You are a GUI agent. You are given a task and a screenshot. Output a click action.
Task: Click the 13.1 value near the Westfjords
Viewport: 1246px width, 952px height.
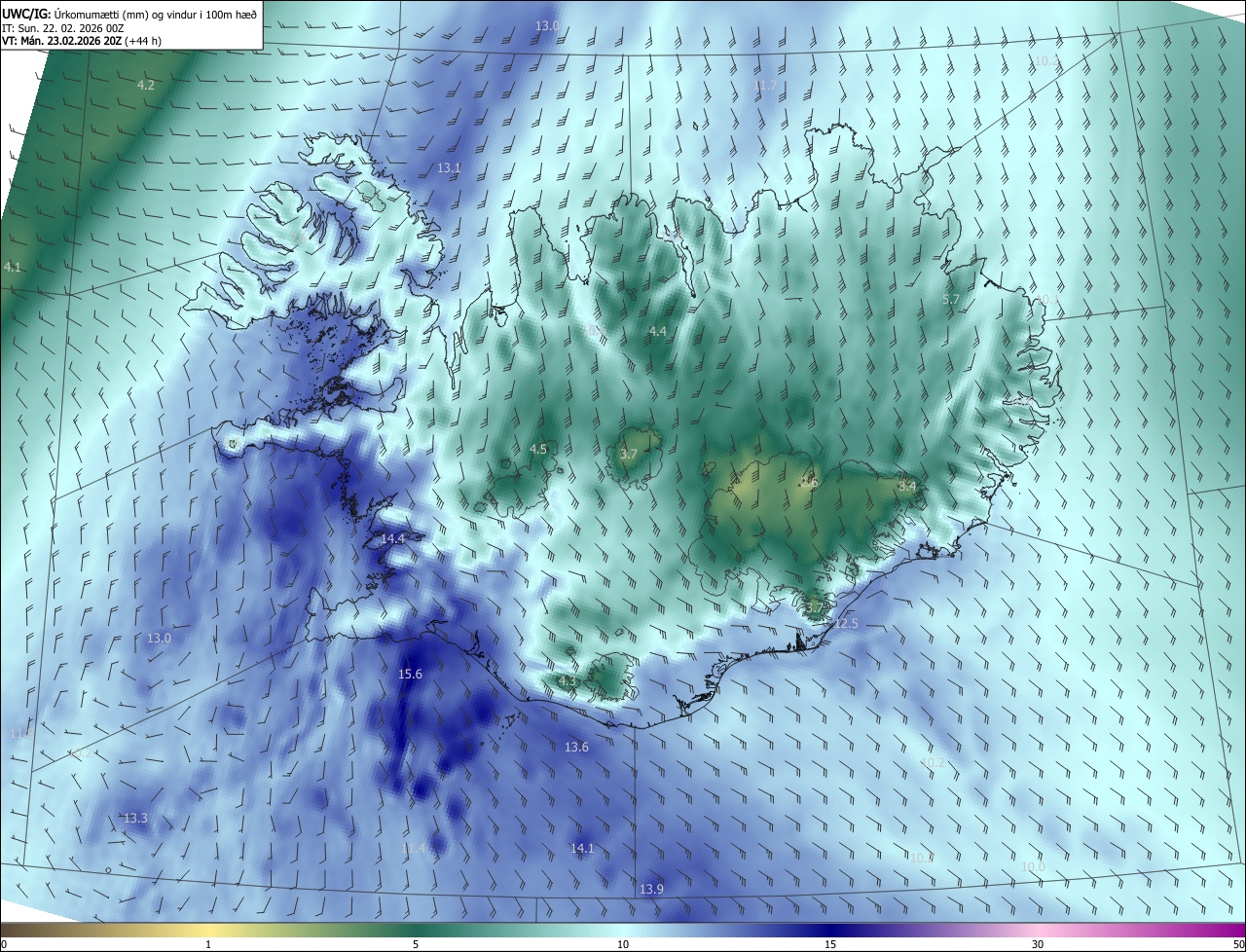pos(449,167)
